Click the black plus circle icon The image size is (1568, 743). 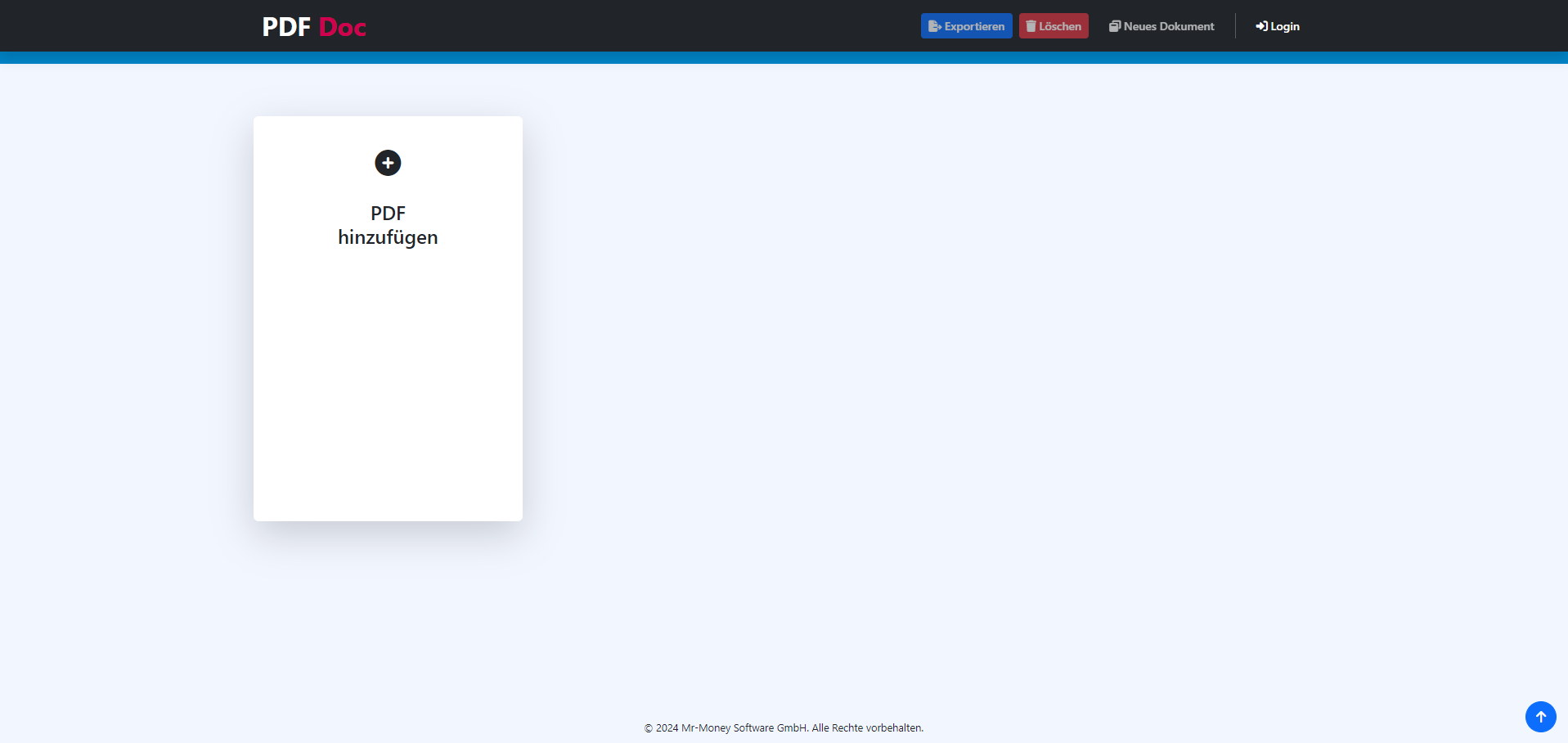point(388,163)
